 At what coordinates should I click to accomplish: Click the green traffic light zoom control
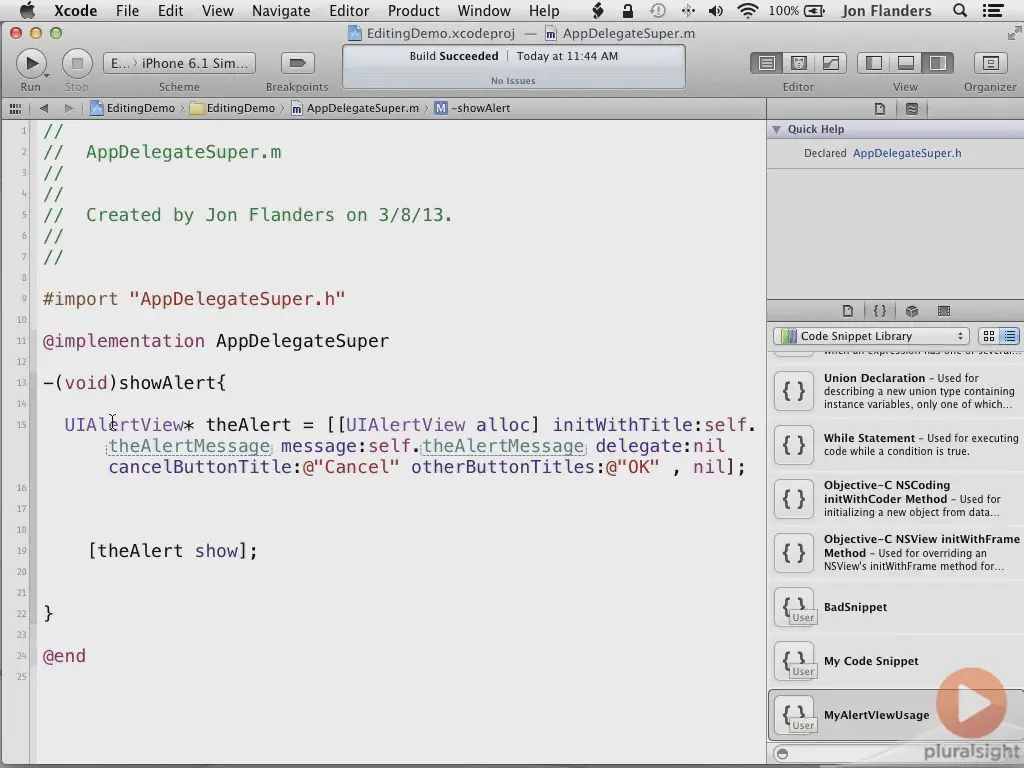coord(56,33)
